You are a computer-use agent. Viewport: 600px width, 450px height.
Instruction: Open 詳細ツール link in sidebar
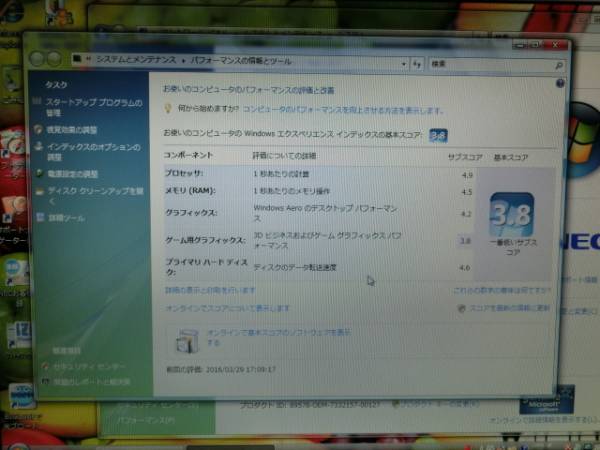point(67,218)
